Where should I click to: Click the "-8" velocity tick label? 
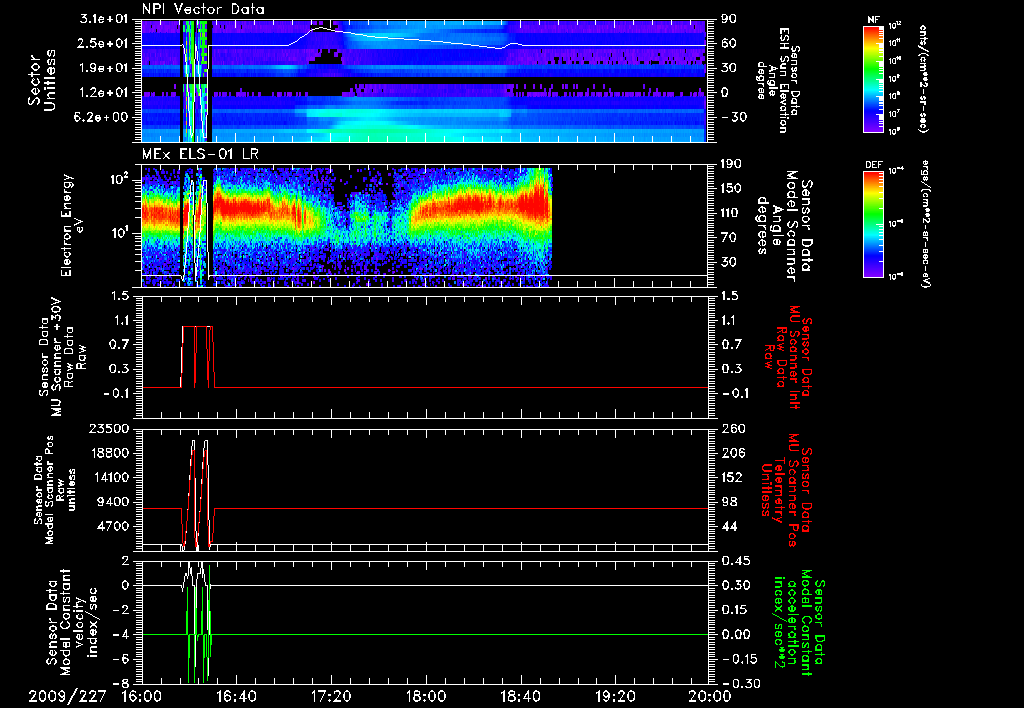point(123,683)
